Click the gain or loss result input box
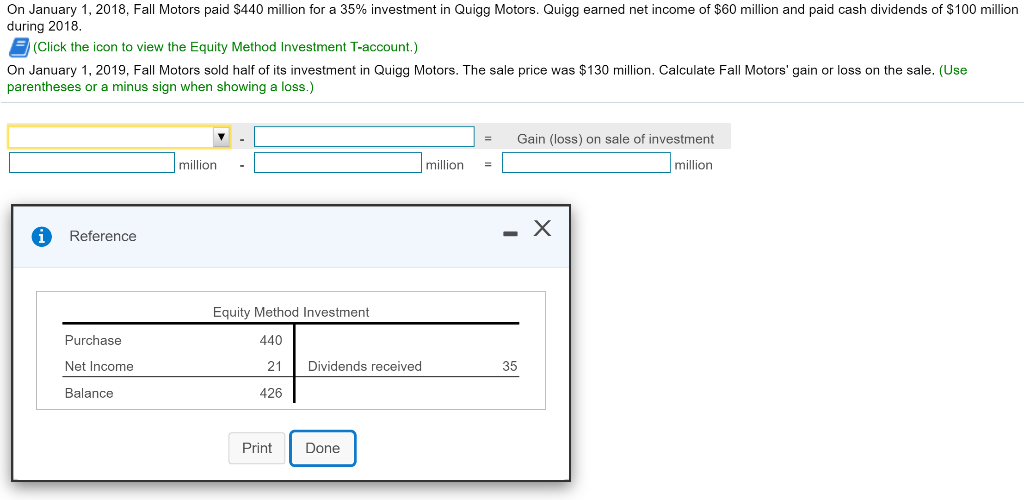1024x500 pixels. (586, 163)
